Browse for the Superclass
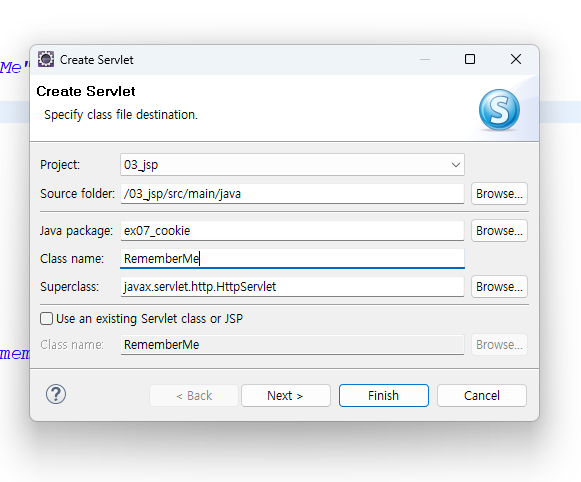Viewport: 581px width, 482px height. click(499, 287)
